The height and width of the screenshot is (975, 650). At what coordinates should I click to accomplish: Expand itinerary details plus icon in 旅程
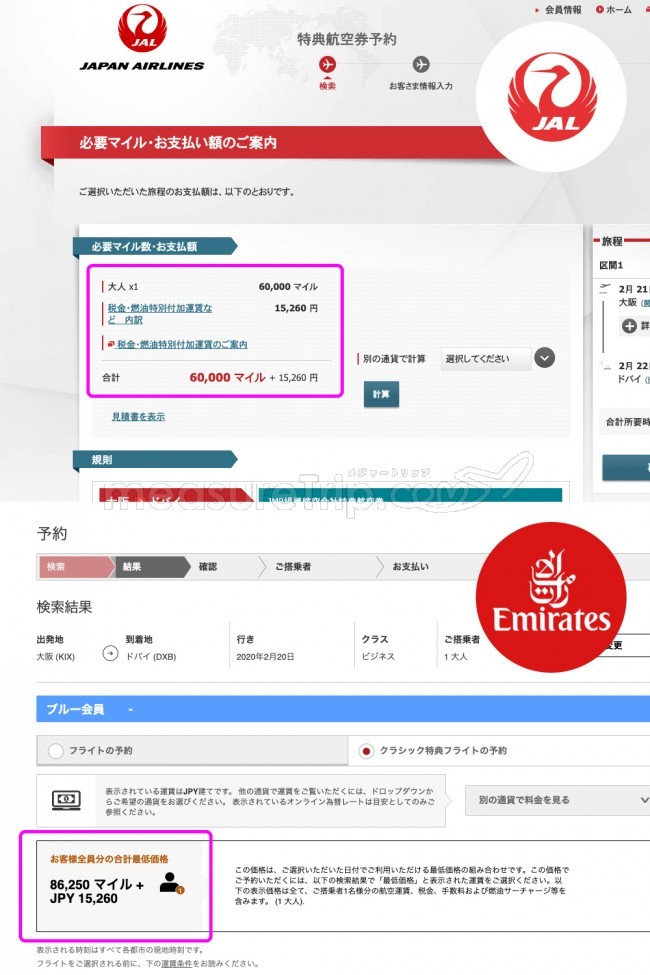coord(629,326)
